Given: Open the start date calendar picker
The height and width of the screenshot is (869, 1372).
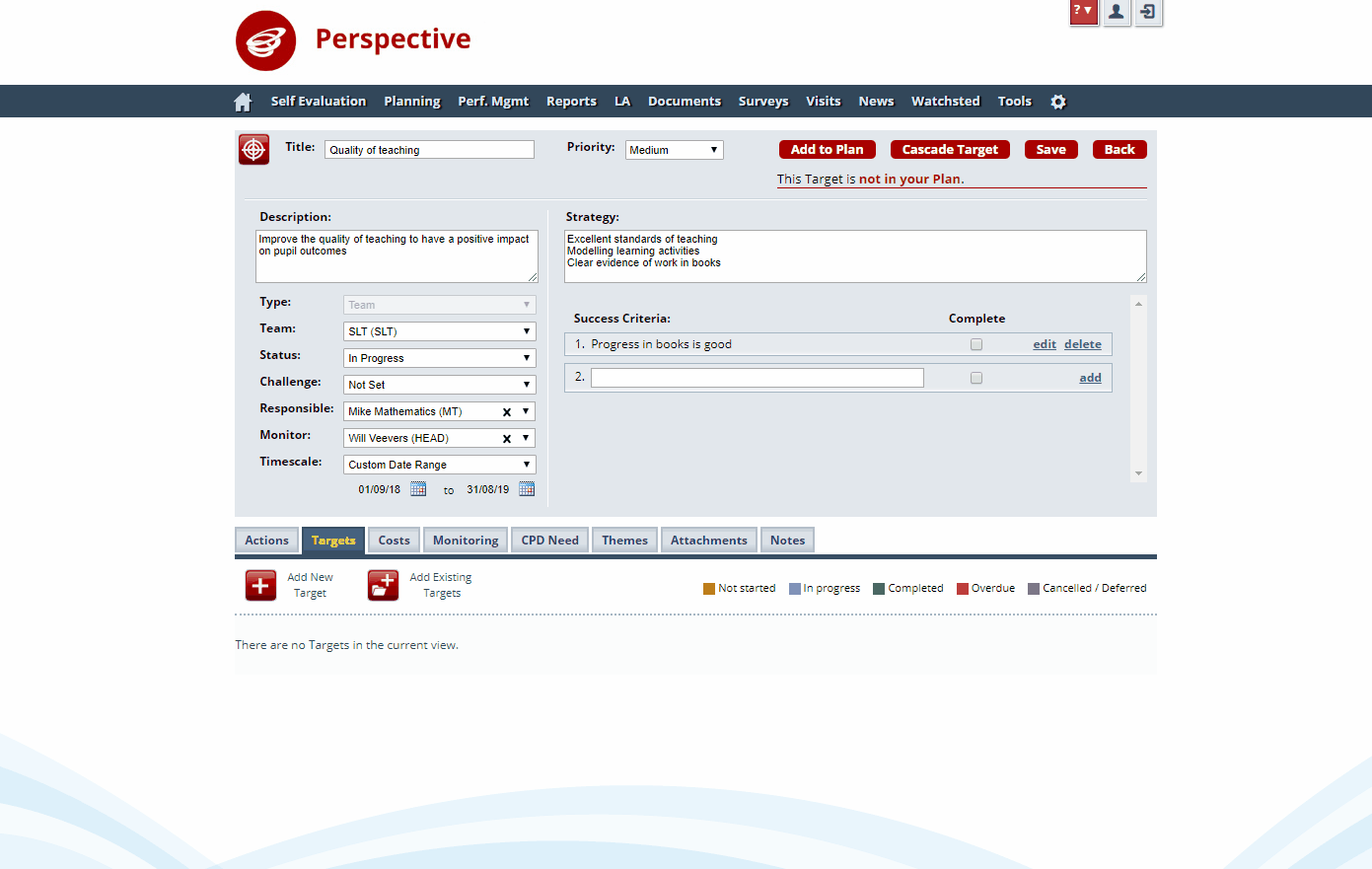Looking at the screenshot, I should [x=418, y=489].
